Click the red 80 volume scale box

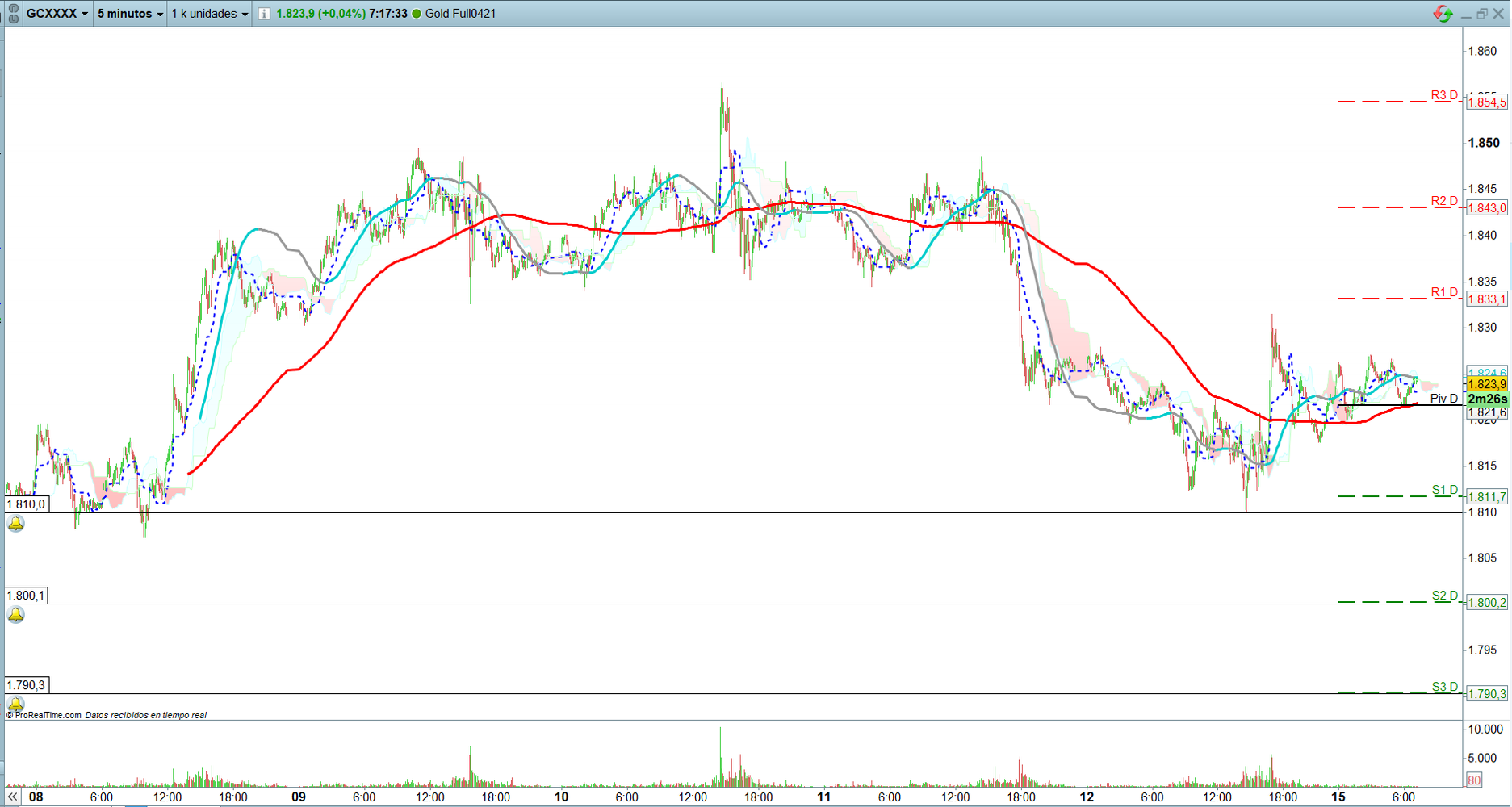1474,780
